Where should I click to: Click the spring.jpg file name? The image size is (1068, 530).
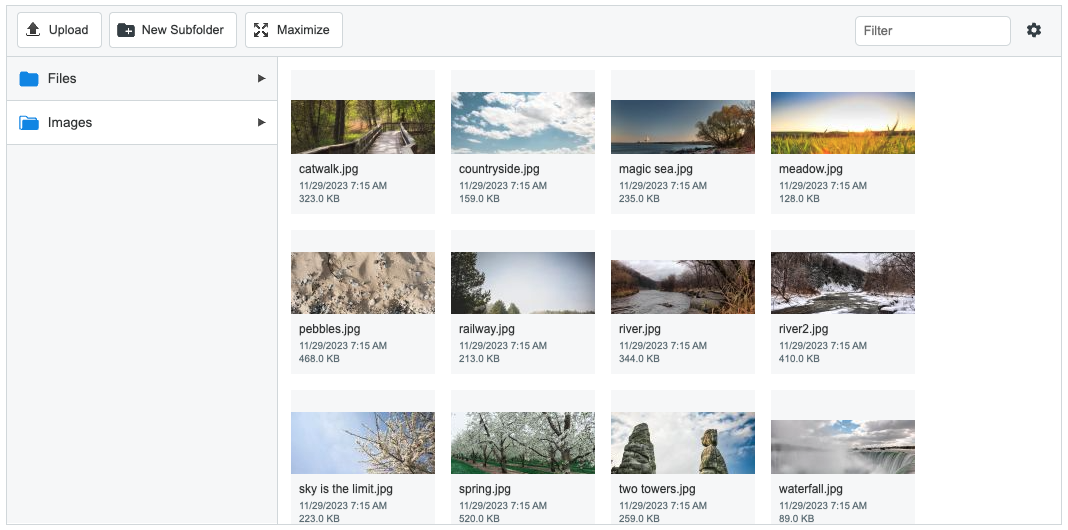(485, 489)
